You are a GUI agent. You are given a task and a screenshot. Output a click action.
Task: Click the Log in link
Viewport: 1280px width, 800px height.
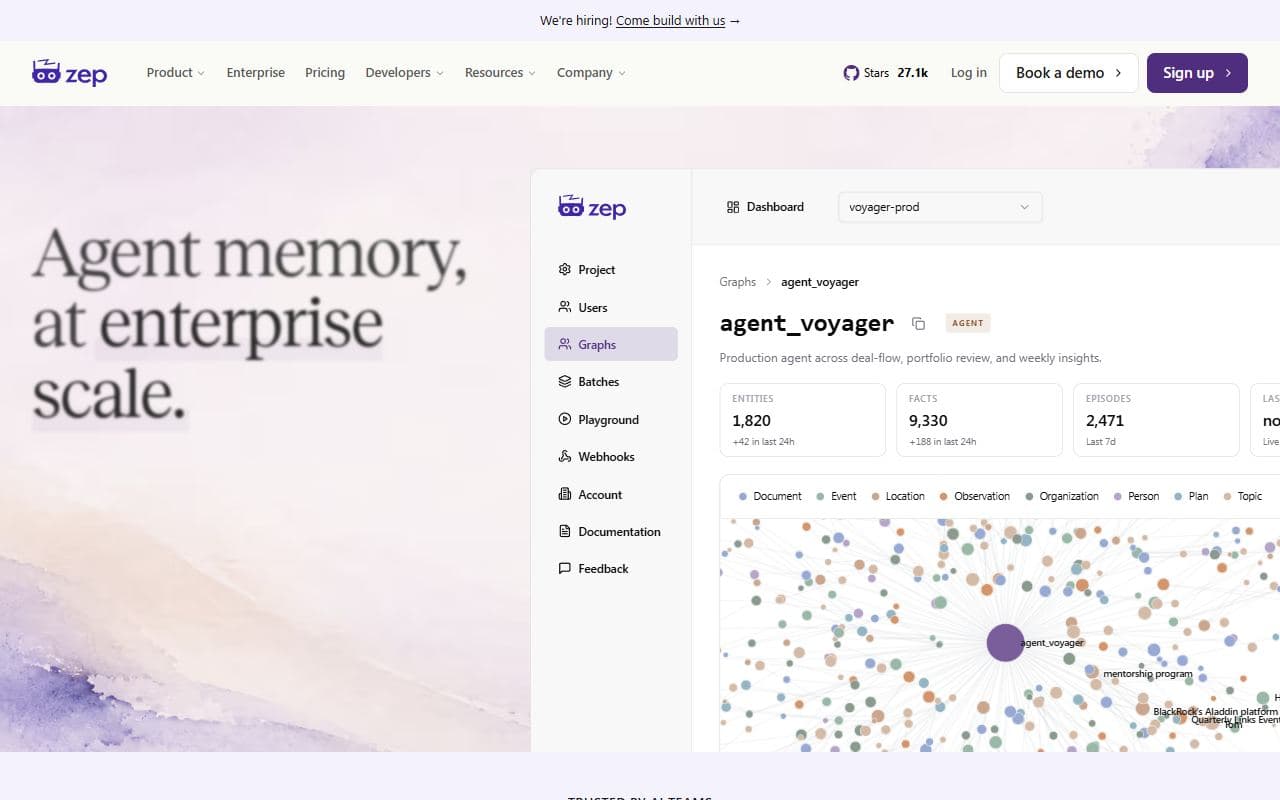(968, 73)
